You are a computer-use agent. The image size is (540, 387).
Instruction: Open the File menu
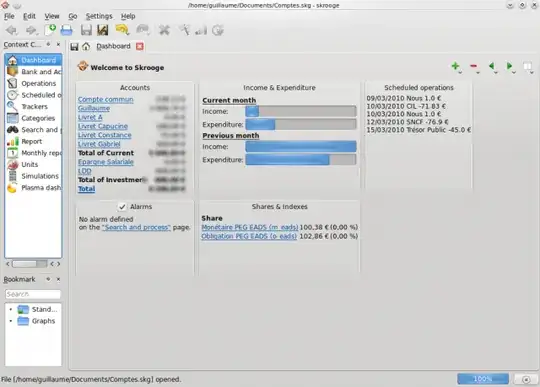coord(9,16)
